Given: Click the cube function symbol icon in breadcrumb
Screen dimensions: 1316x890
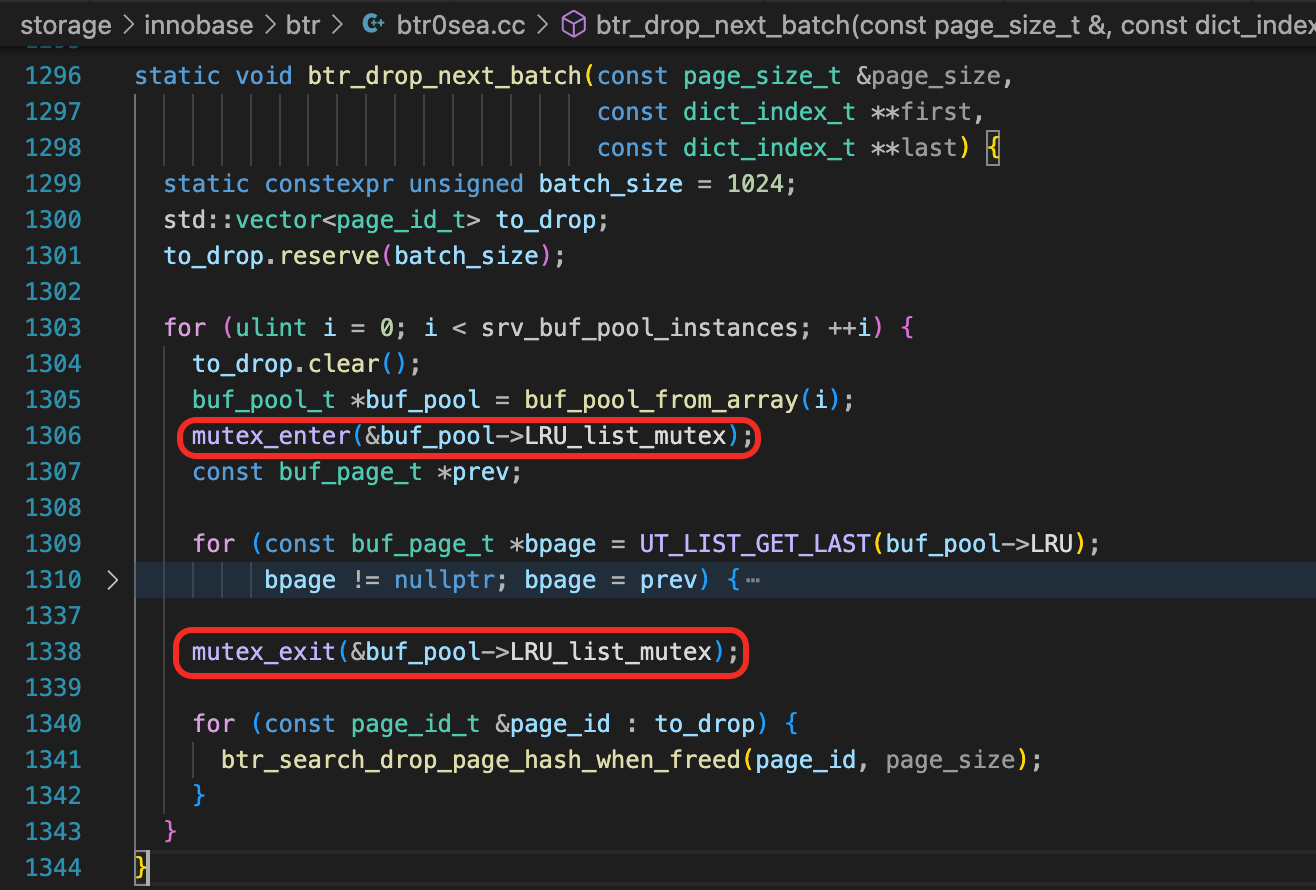Looking at the screenshot, I should (574, 25).
